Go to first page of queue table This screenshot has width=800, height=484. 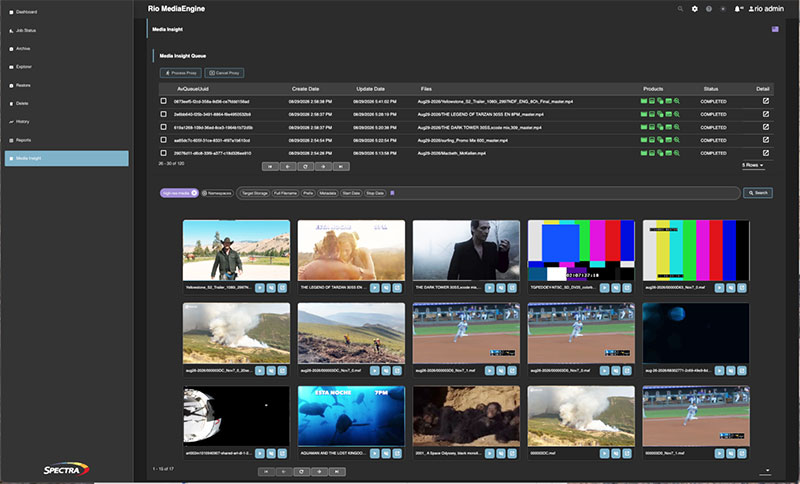pyautogui.click(x=270, y=166)
